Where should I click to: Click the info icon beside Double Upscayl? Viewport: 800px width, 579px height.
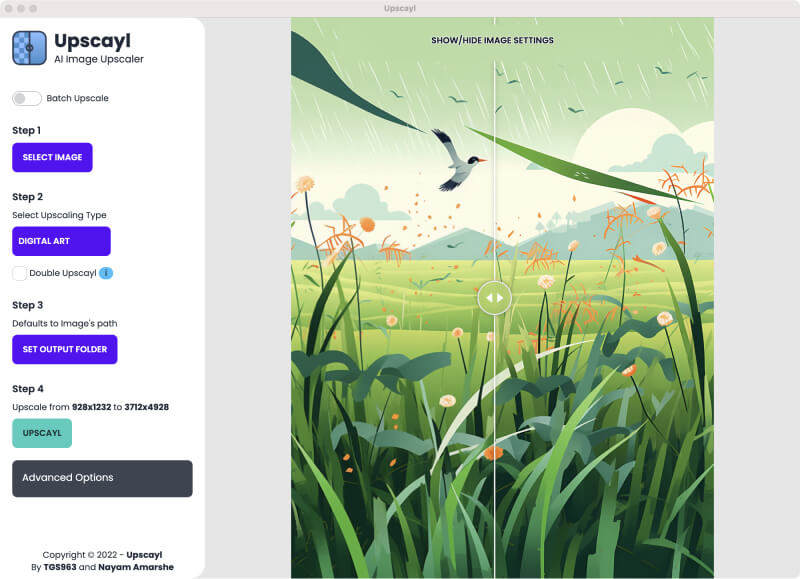point(105,273)
